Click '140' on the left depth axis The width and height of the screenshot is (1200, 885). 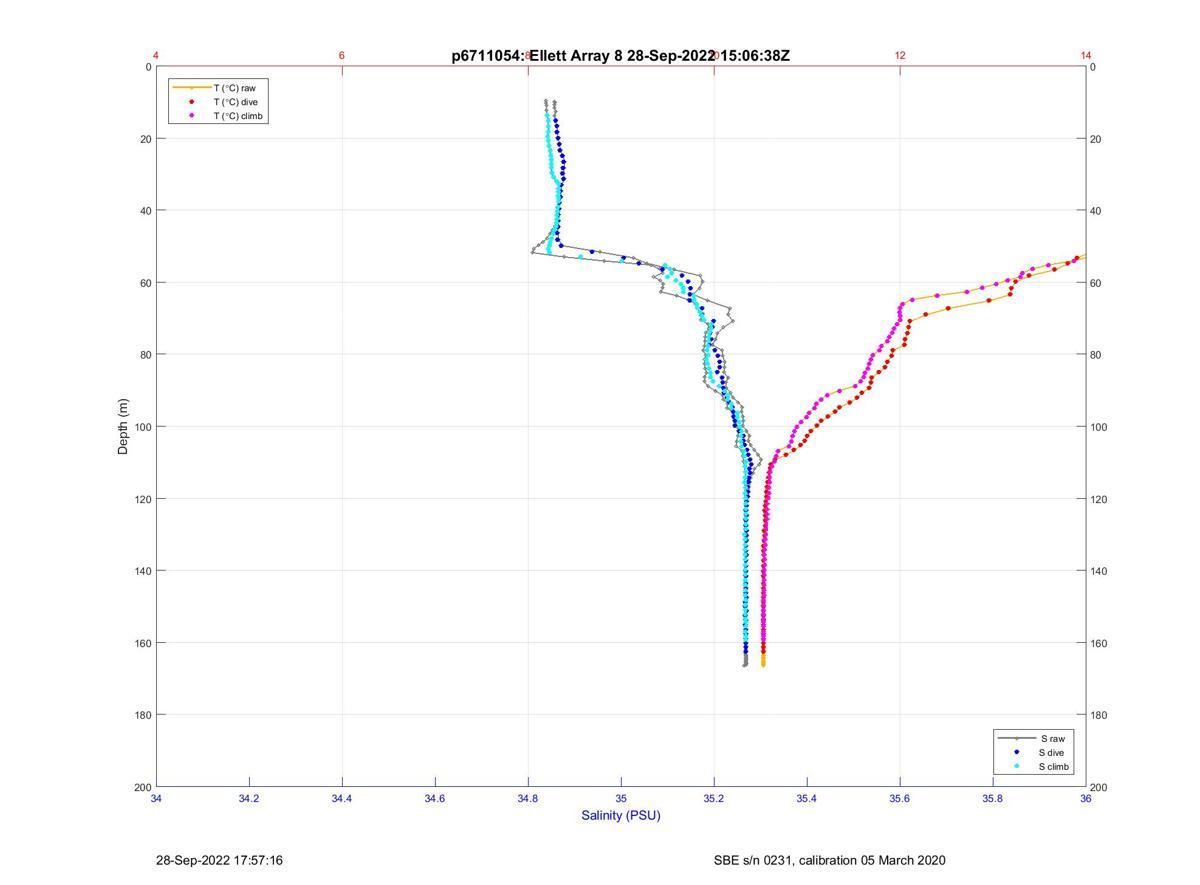click(x=143, y=571)
